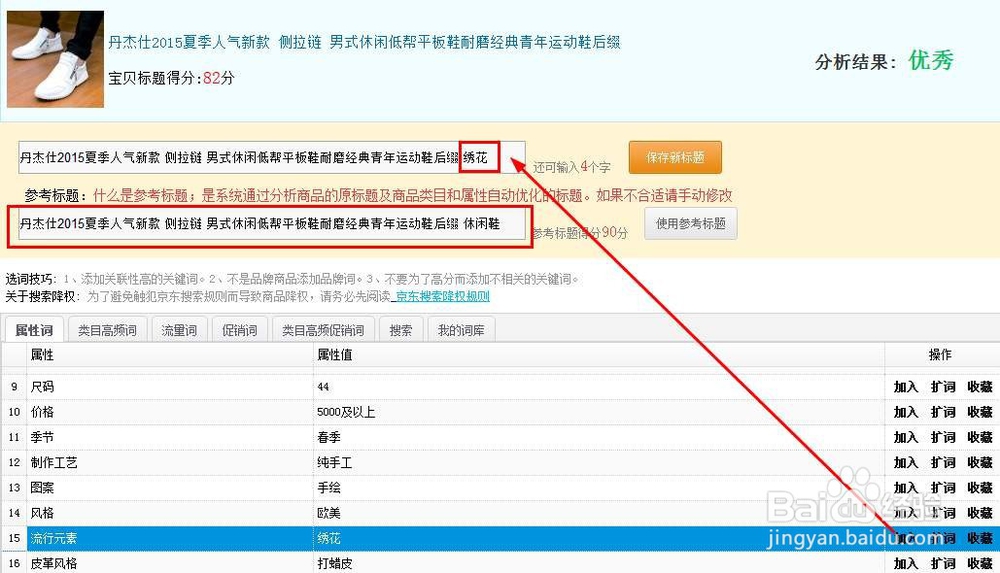This screenshot has height=573, width=1000.
Task: Select the 价格 attribute cell
Action: (x=170, y=412)
